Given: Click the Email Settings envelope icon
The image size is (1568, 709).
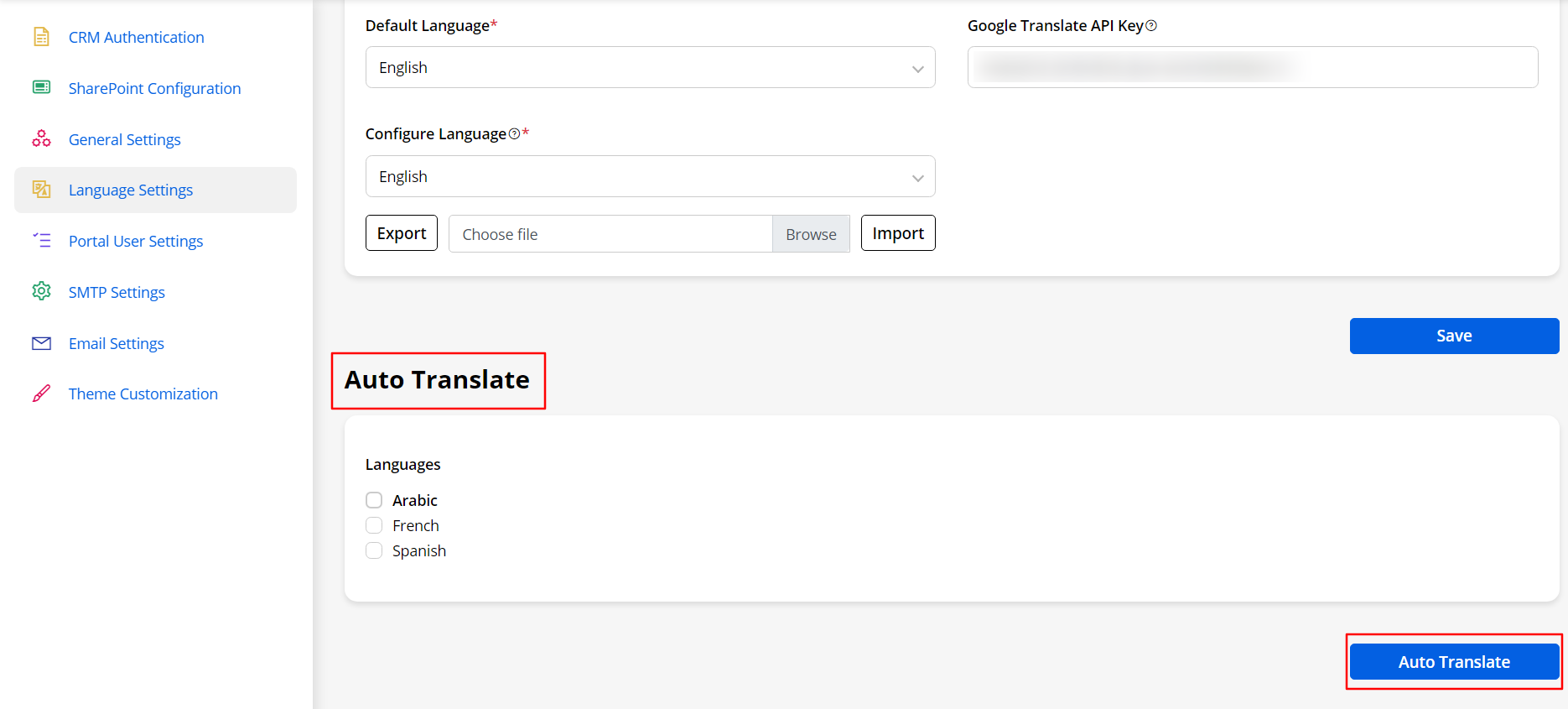Looking at the screenshot, I should point(41,343).
